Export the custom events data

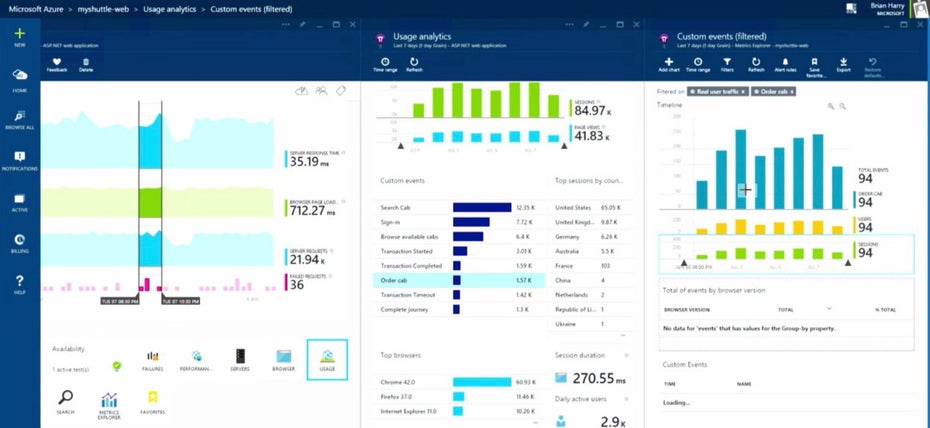coord(844,62)
